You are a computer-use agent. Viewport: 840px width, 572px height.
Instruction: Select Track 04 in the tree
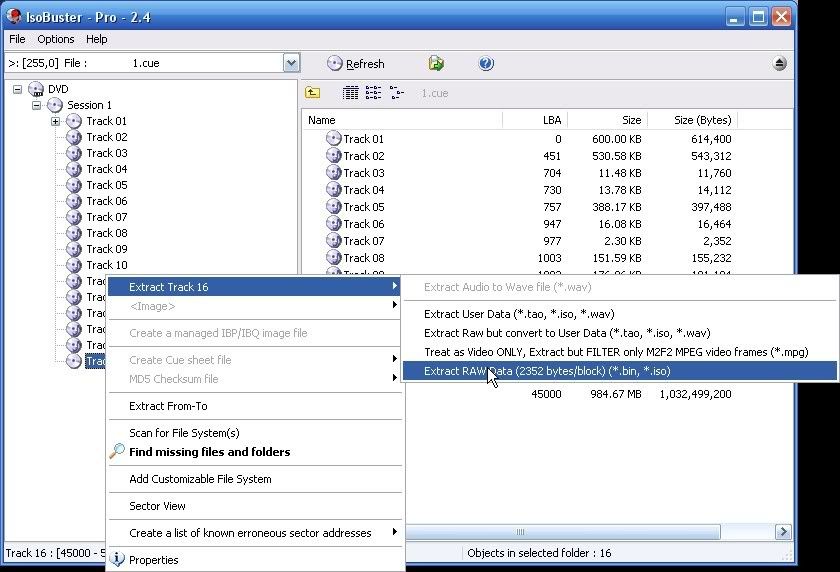point(107,169)
